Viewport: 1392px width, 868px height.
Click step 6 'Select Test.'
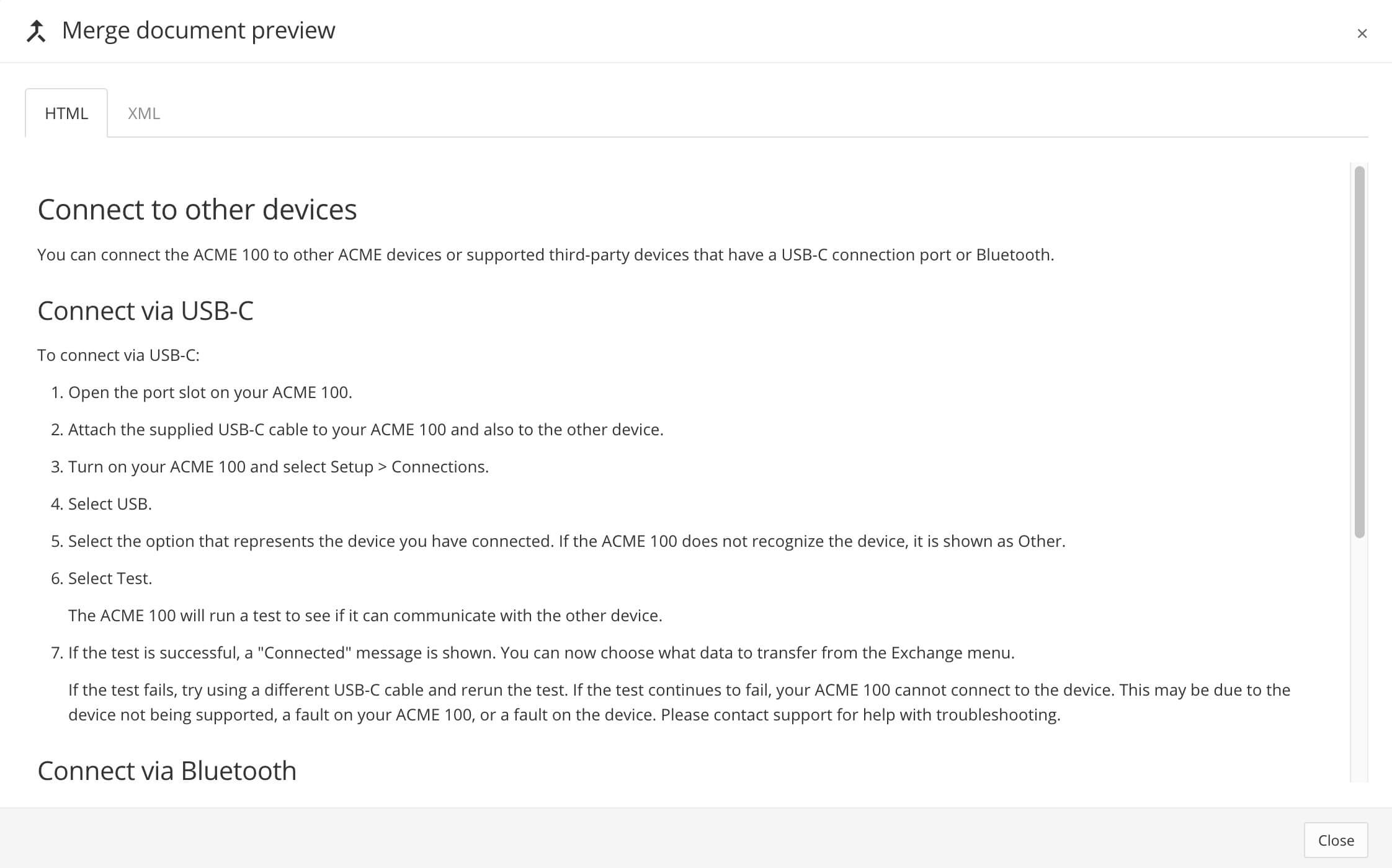110,578
